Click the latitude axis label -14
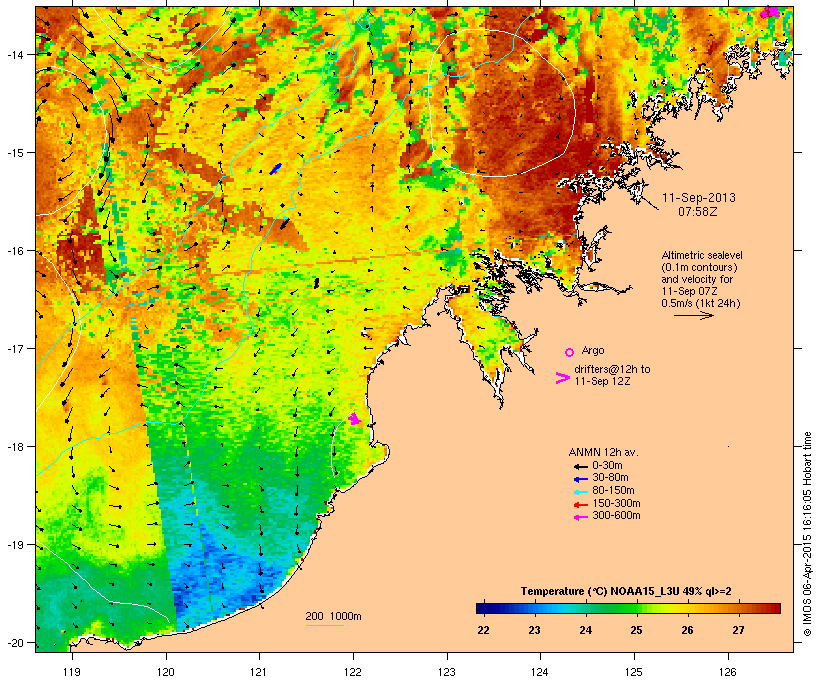This screenshot has width=820, height=680. pos(15,54)
